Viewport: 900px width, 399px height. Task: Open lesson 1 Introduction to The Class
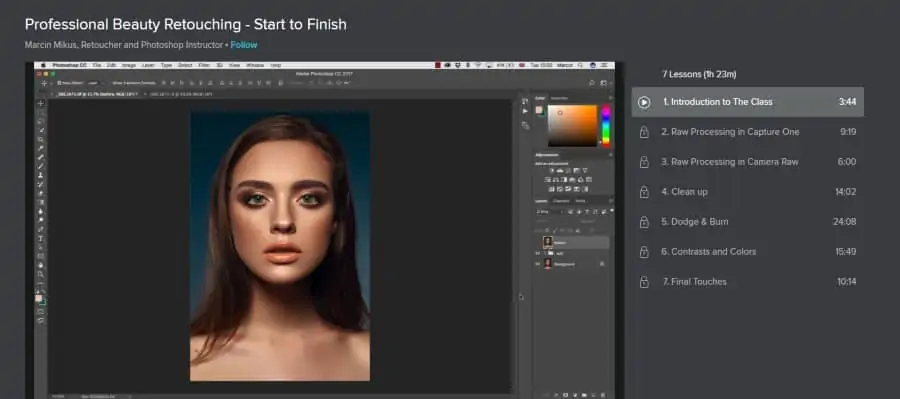[747, 102]
